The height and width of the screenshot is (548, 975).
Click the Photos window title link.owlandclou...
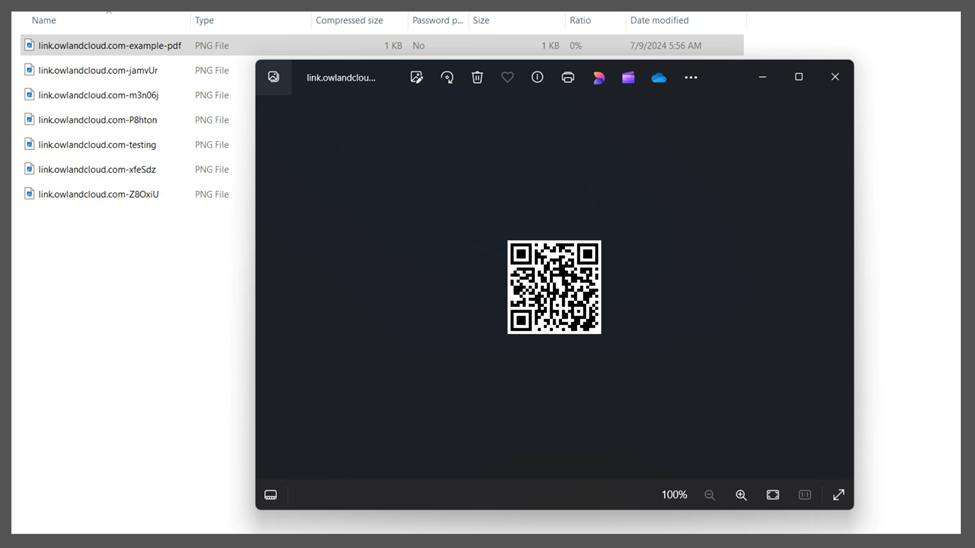(x=341, y=78)
